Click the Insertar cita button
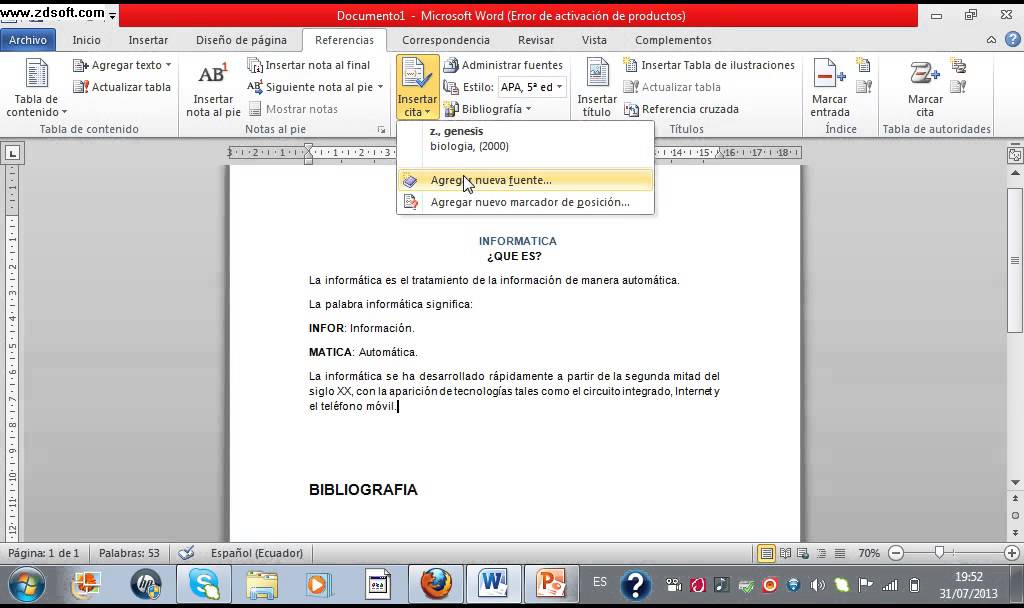Screen dimensions: 1024x608 (x=417, y=87)
